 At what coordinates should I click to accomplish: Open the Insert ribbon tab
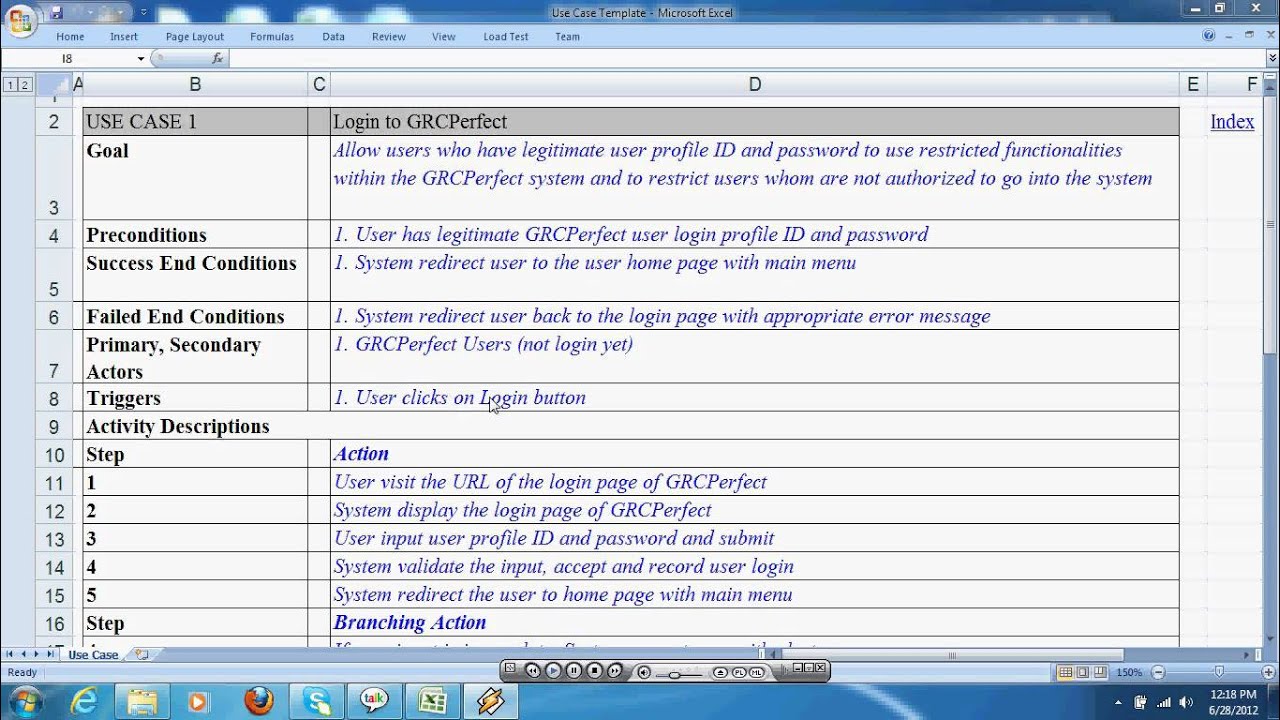point(124,37)
